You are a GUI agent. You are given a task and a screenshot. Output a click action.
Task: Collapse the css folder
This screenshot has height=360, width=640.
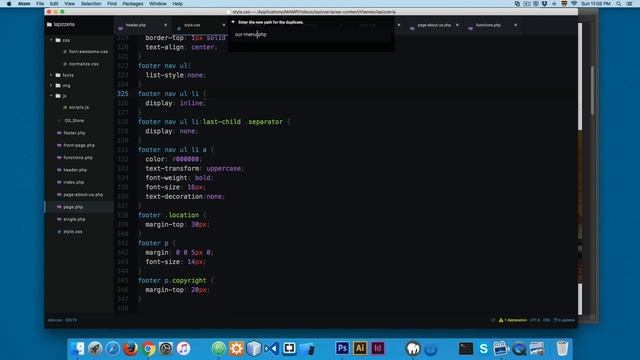pyautogui.click(x=51, y=40)
